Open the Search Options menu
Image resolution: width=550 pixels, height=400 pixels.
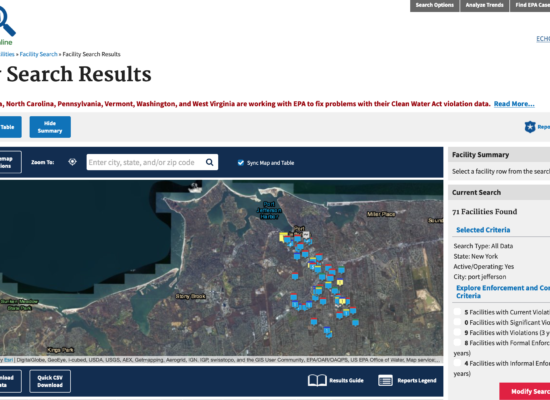(x=435, y=5)
